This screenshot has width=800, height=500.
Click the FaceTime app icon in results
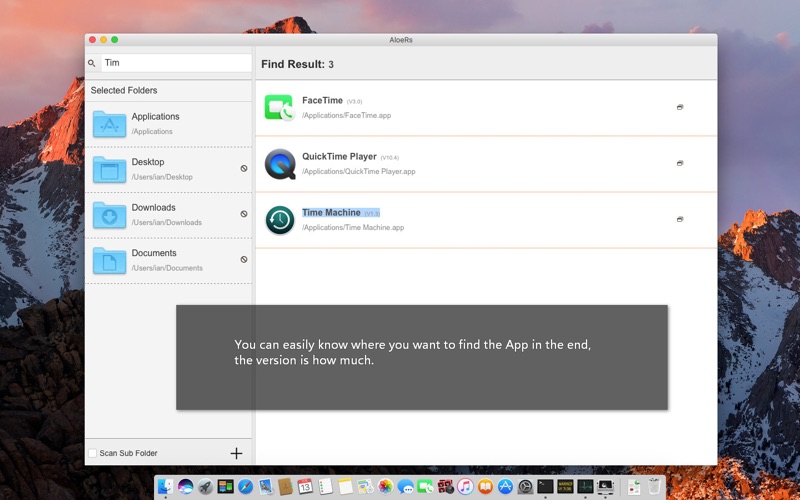click(x=280, y=108)
